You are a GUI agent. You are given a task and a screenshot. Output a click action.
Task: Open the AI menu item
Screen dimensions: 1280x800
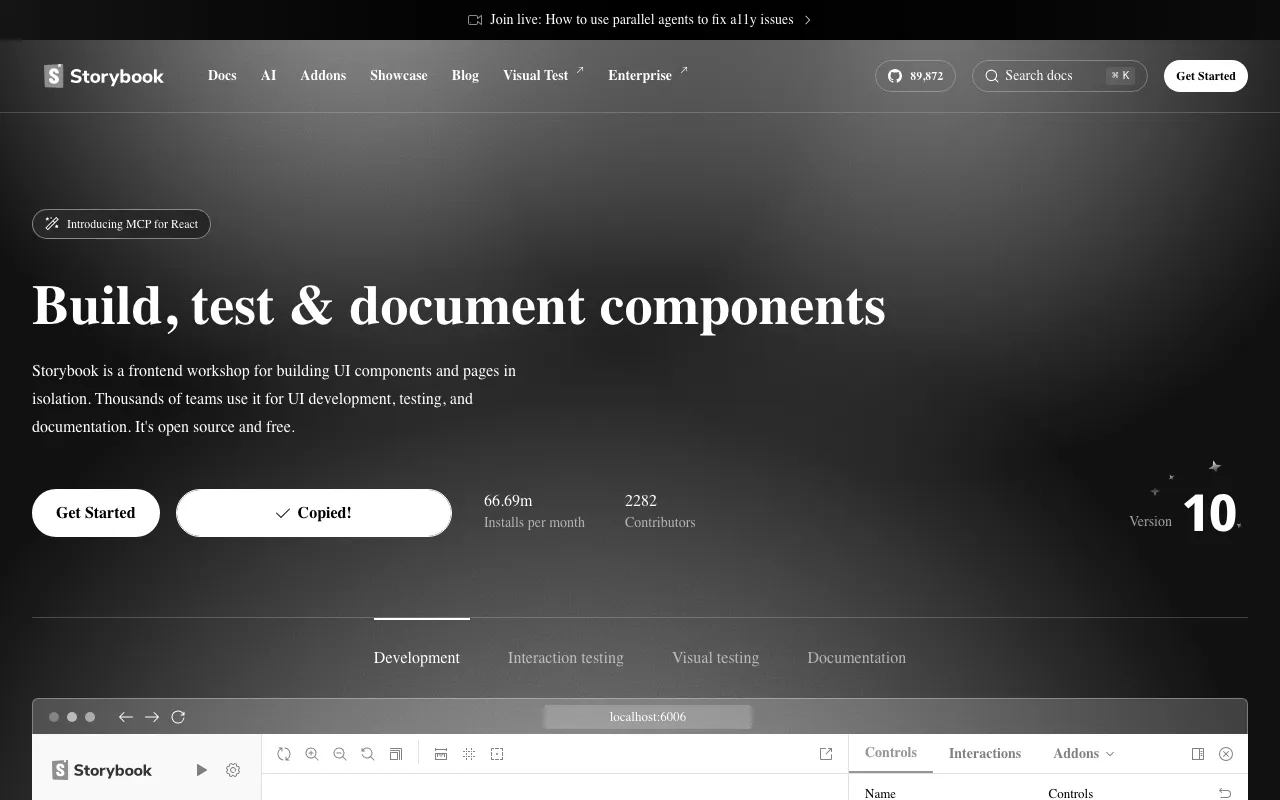pos(268,76)
